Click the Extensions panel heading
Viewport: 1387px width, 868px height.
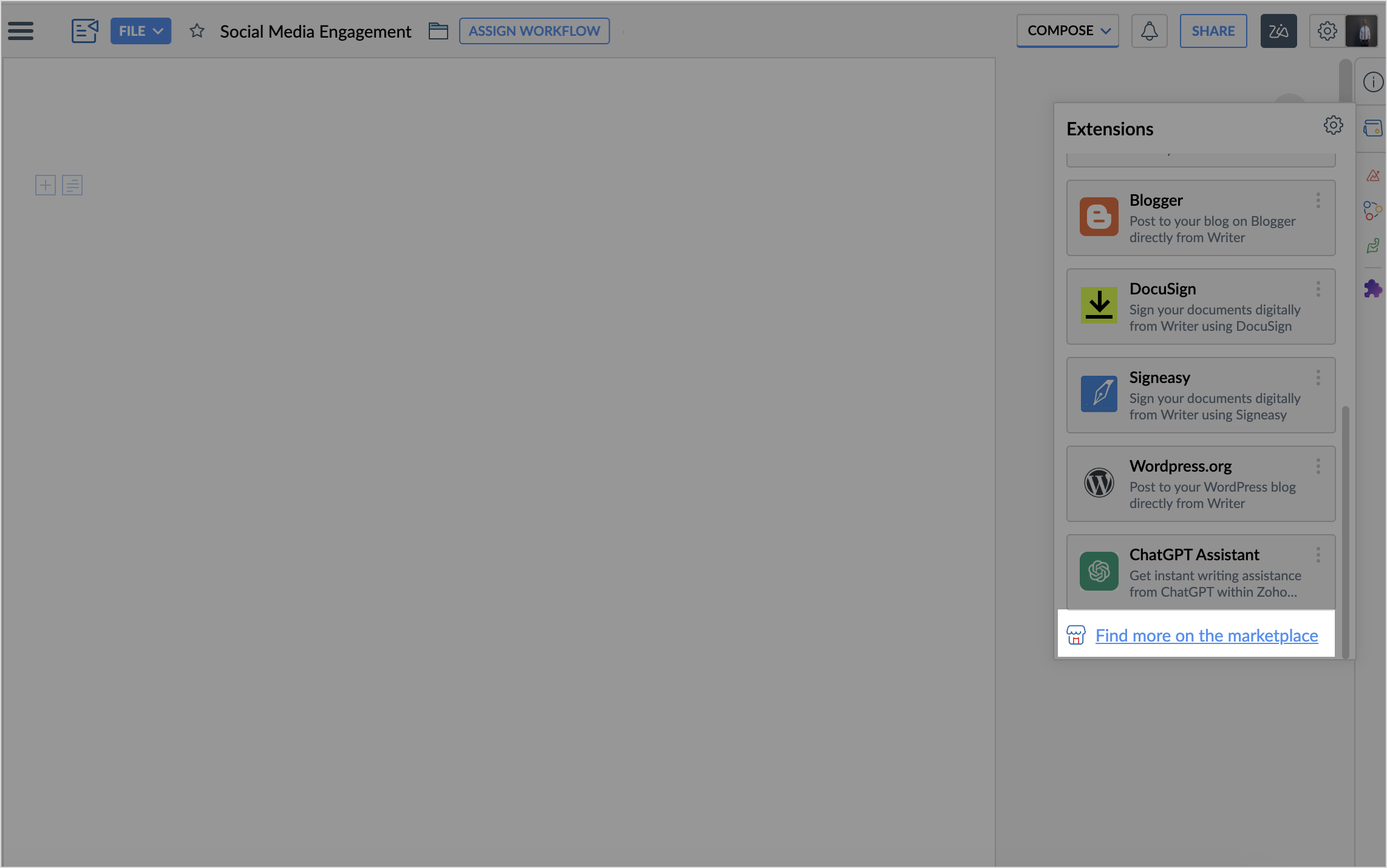(1109, 129)
